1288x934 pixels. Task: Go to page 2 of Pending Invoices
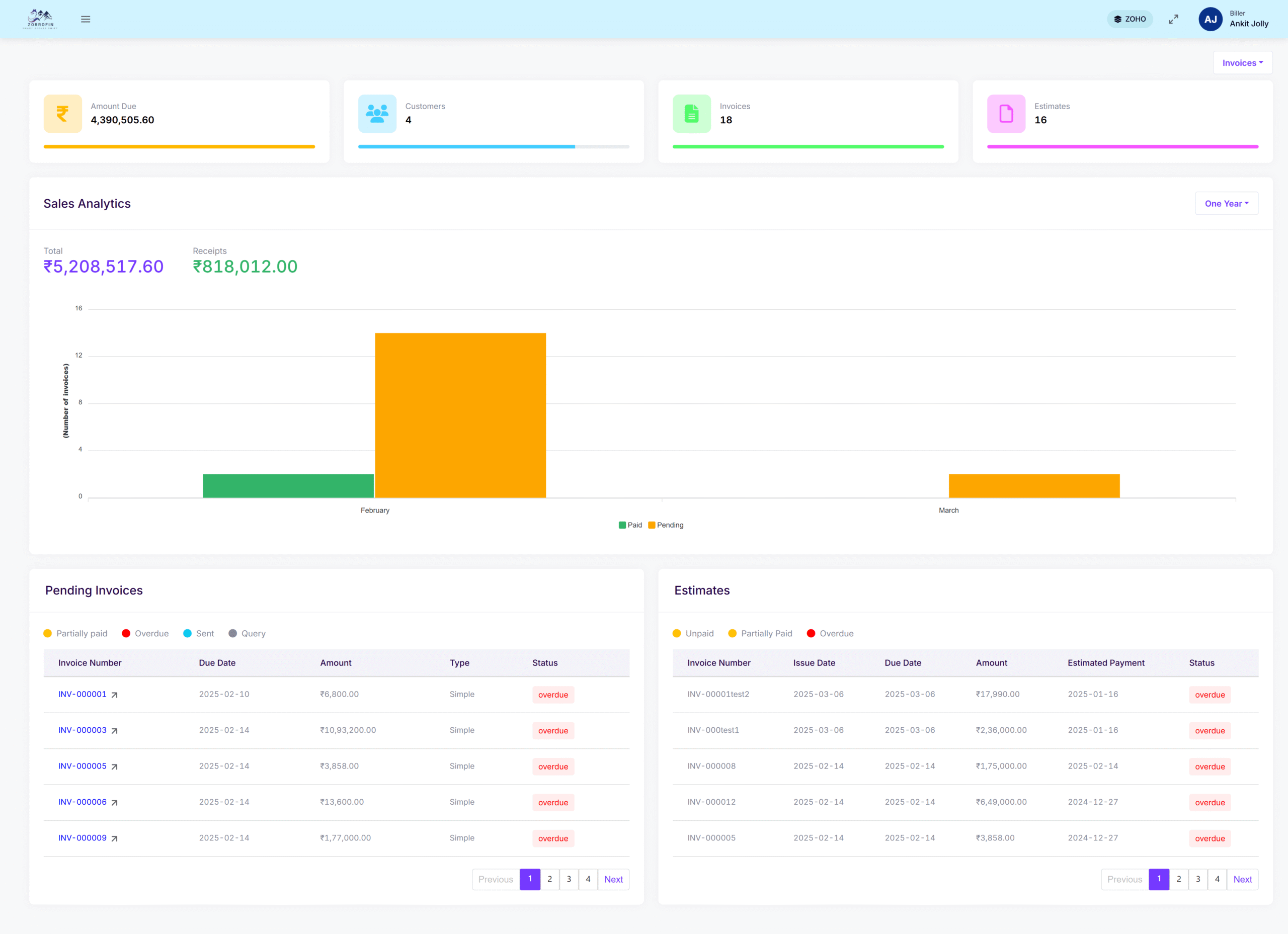pyautogui.click(x=549, y=880)
